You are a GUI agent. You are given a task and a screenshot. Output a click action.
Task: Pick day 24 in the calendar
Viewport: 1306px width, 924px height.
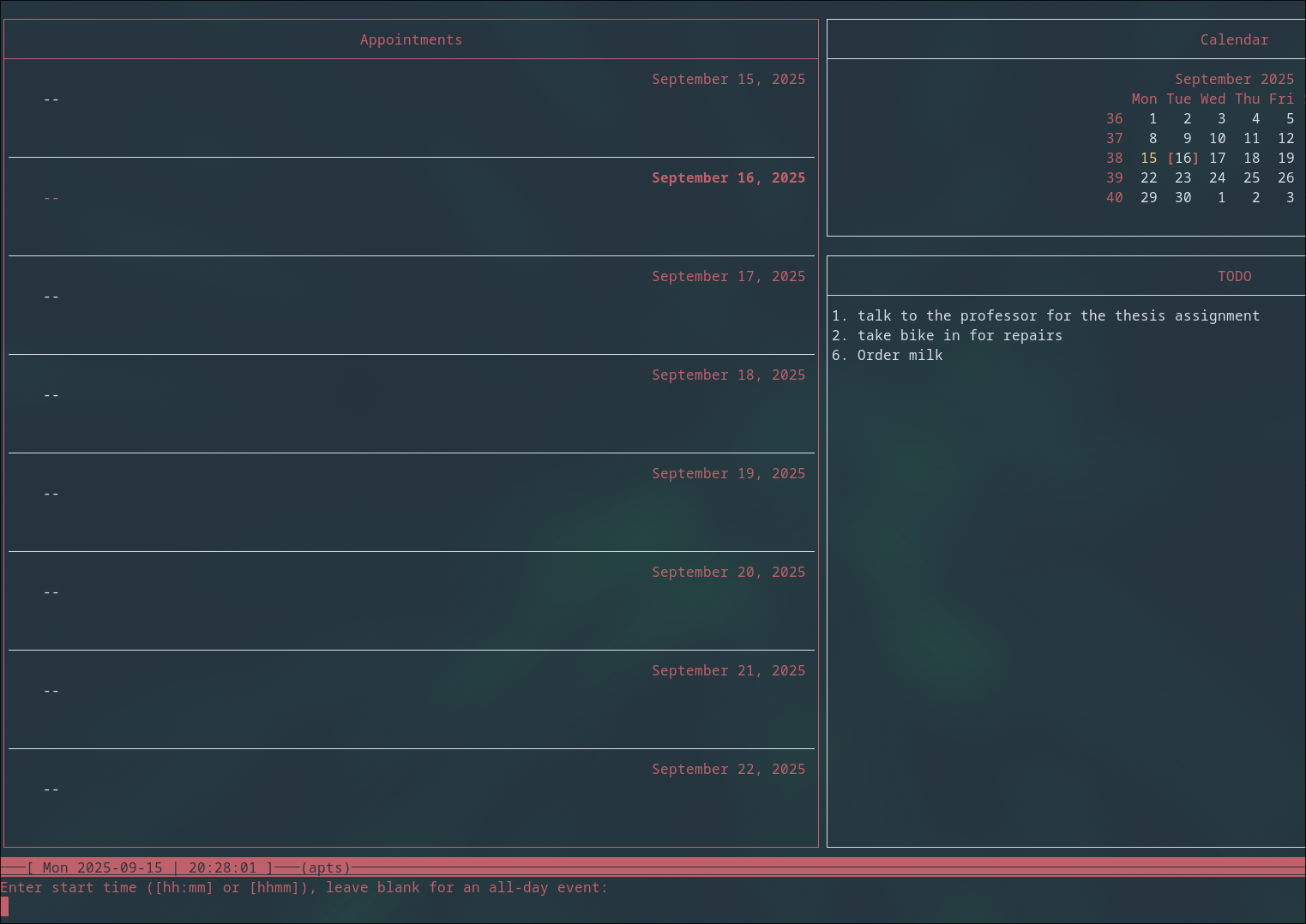pos(1217,177)
